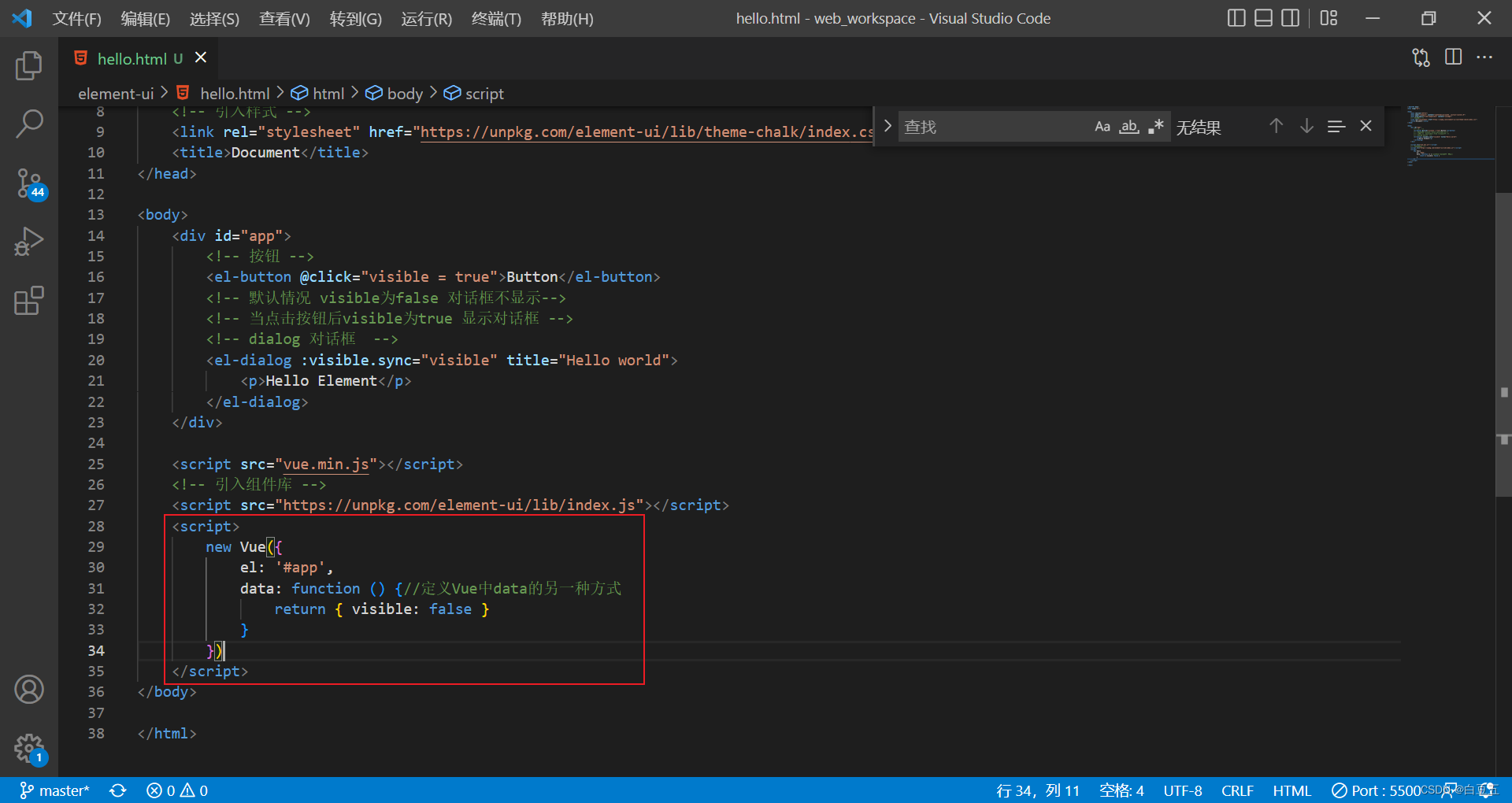Toggle Find in Selection icon
1512x803 pixels.
pos(1336,126)
